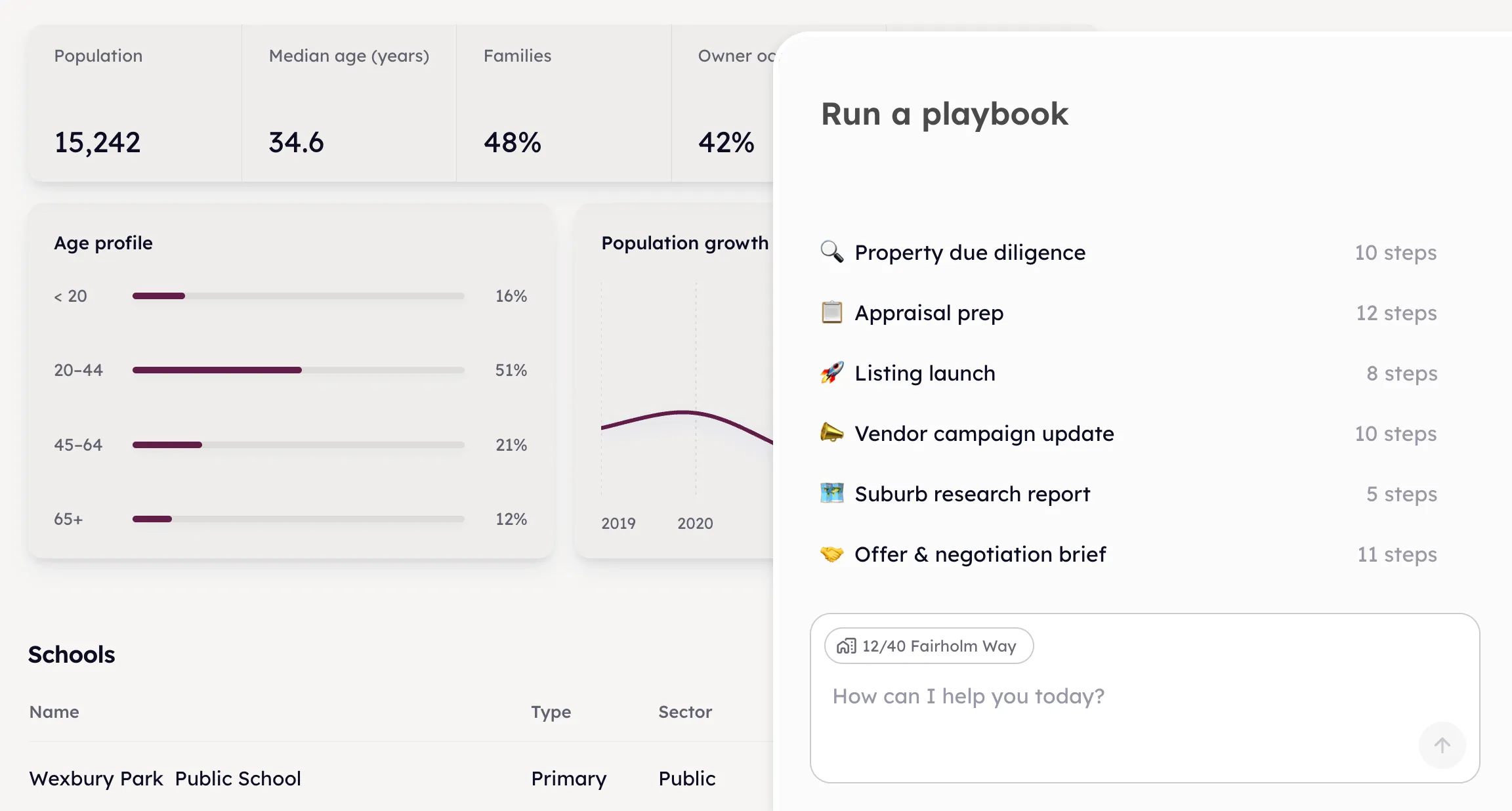Click the 2019 axis label
This screenshot has width=1512, height=811.
click(618, 524)
